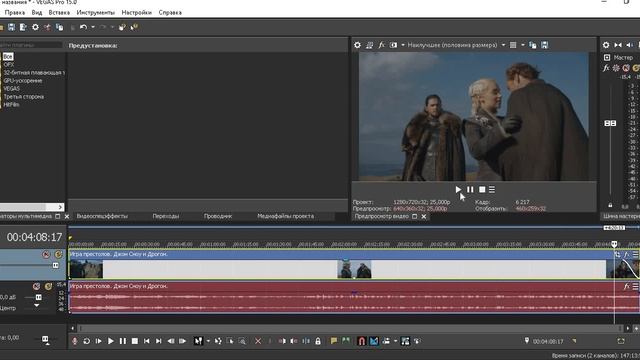Stop playback in the preview window
Image resolution: width=640 pixels, height=360 pixels.
pos(482,189)
